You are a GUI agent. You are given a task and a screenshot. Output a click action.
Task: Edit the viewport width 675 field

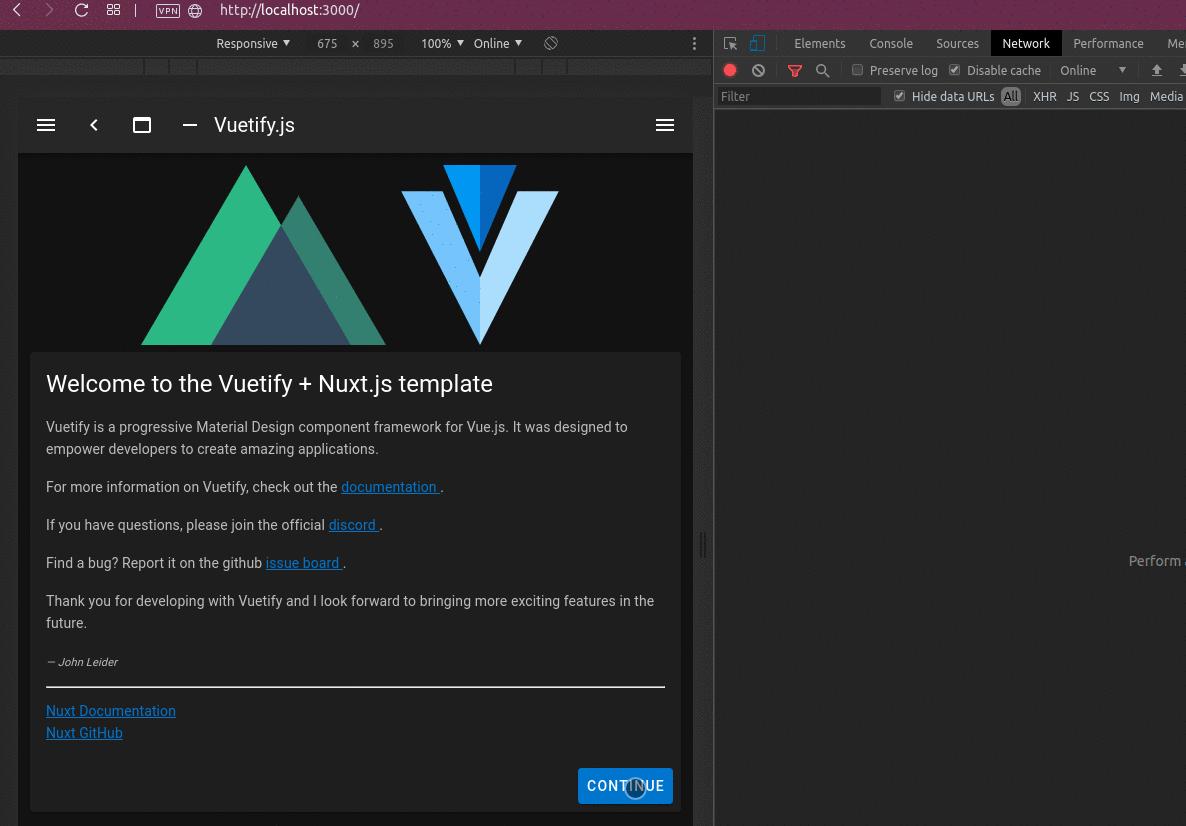click(x=327, y=44)
